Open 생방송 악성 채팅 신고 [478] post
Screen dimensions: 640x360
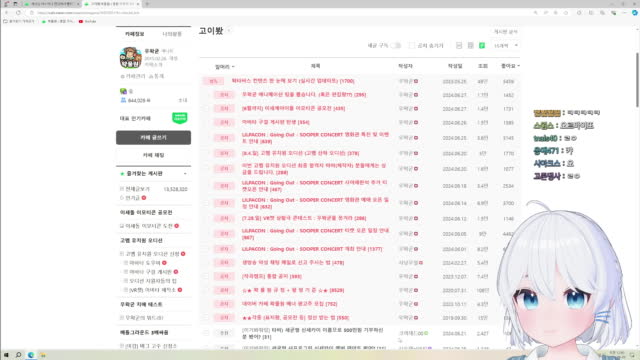[293, 262]
